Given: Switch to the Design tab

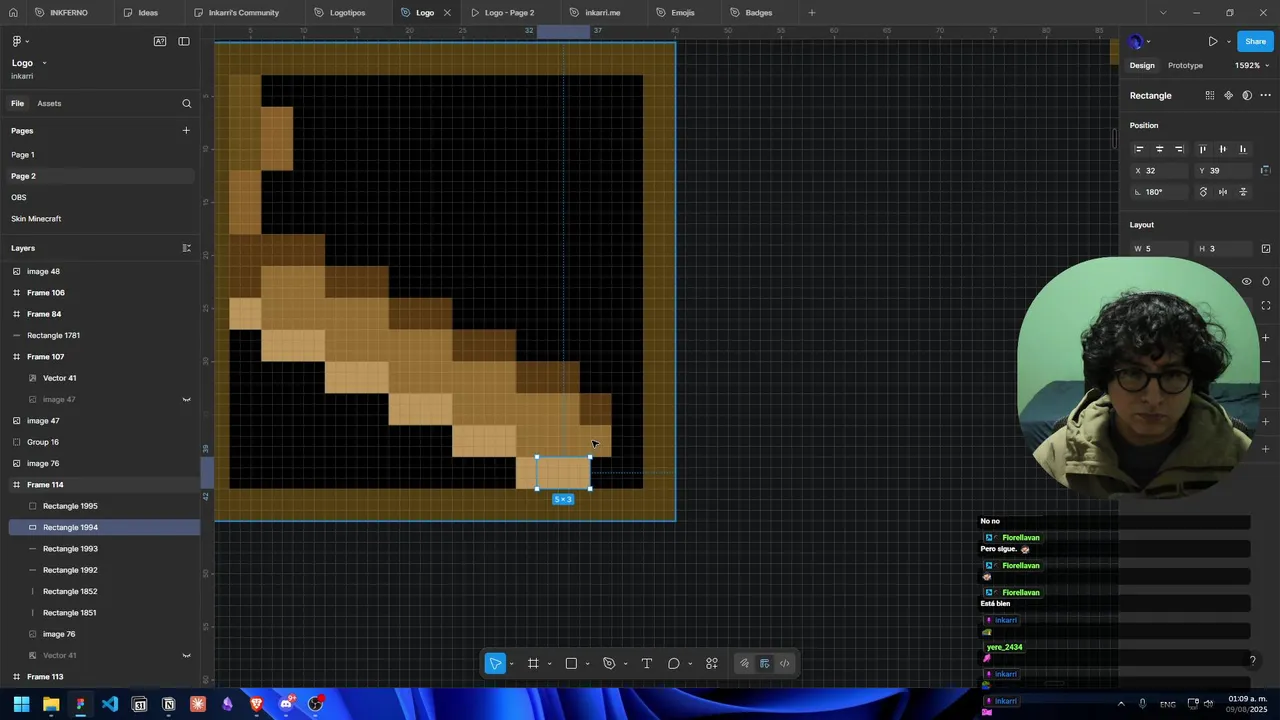Looking at the screenshot, I should tap(1142, 65).
